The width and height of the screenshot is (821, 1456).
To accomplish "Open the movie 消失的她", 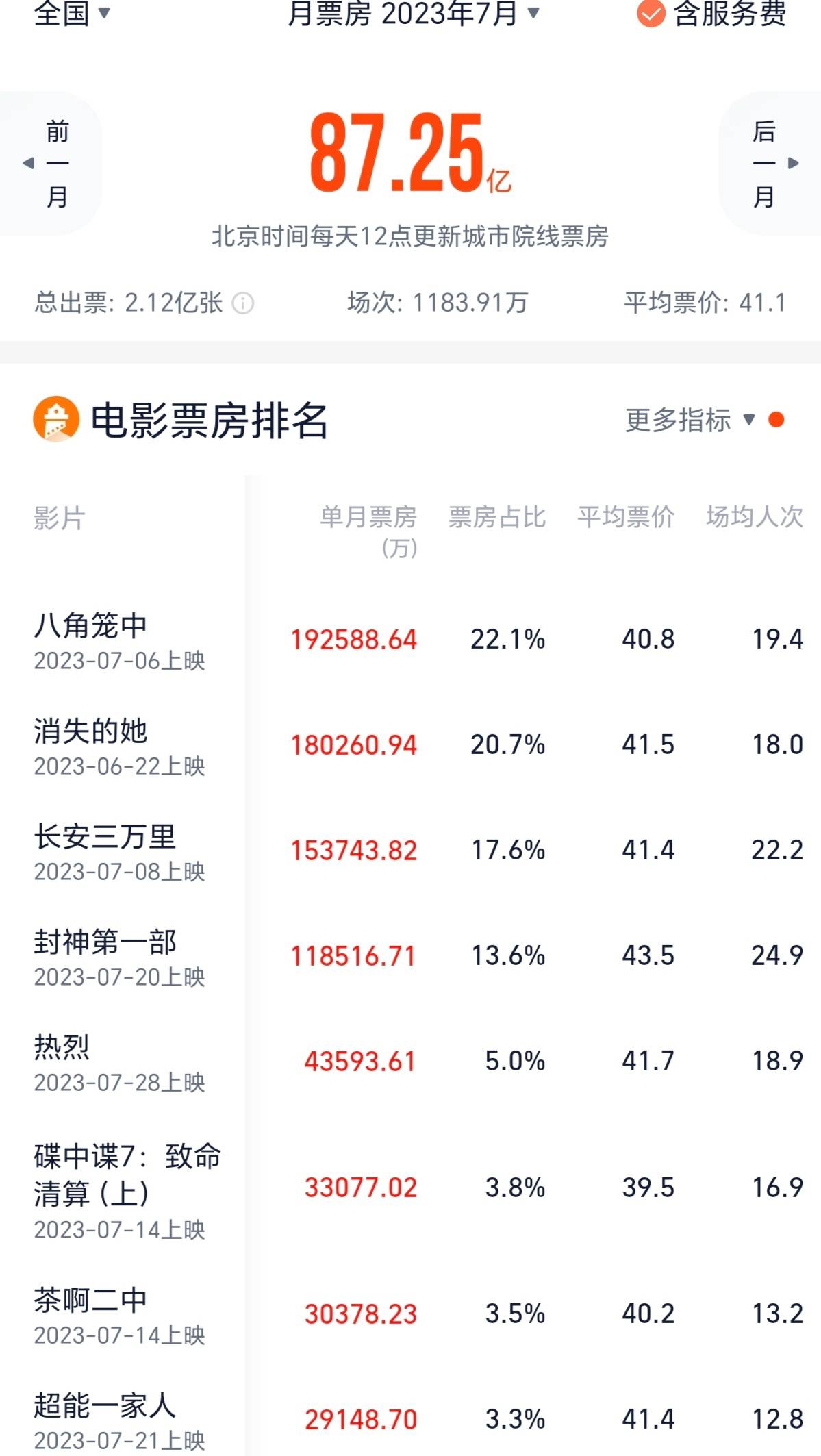I will pos(91,731).
